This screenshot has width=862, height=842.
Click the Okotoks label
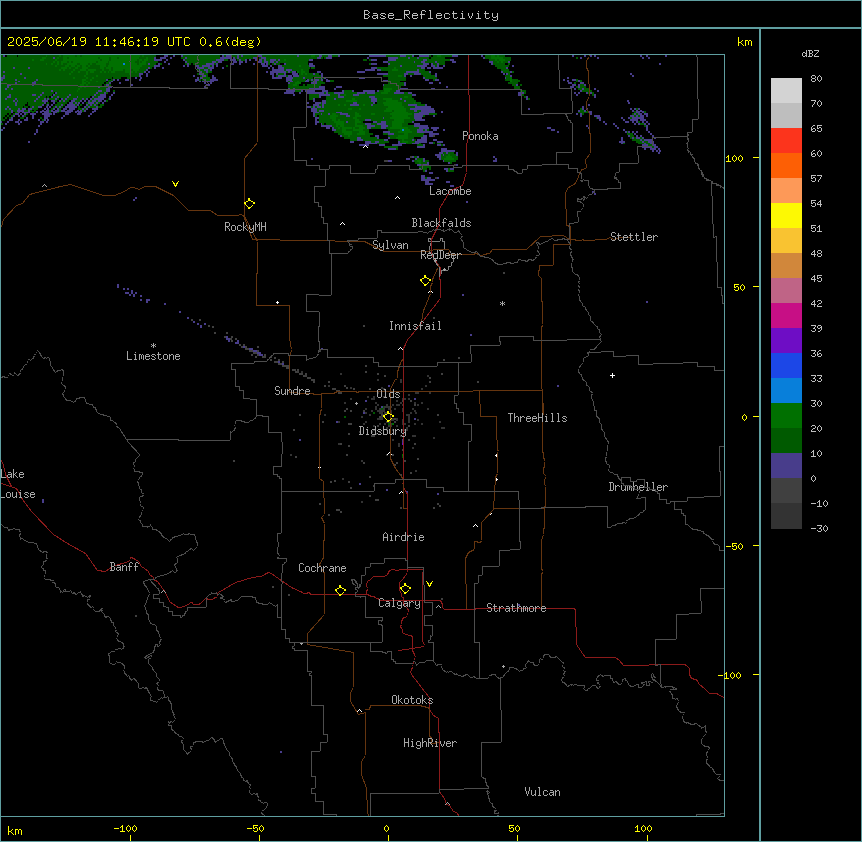(412, 700)
